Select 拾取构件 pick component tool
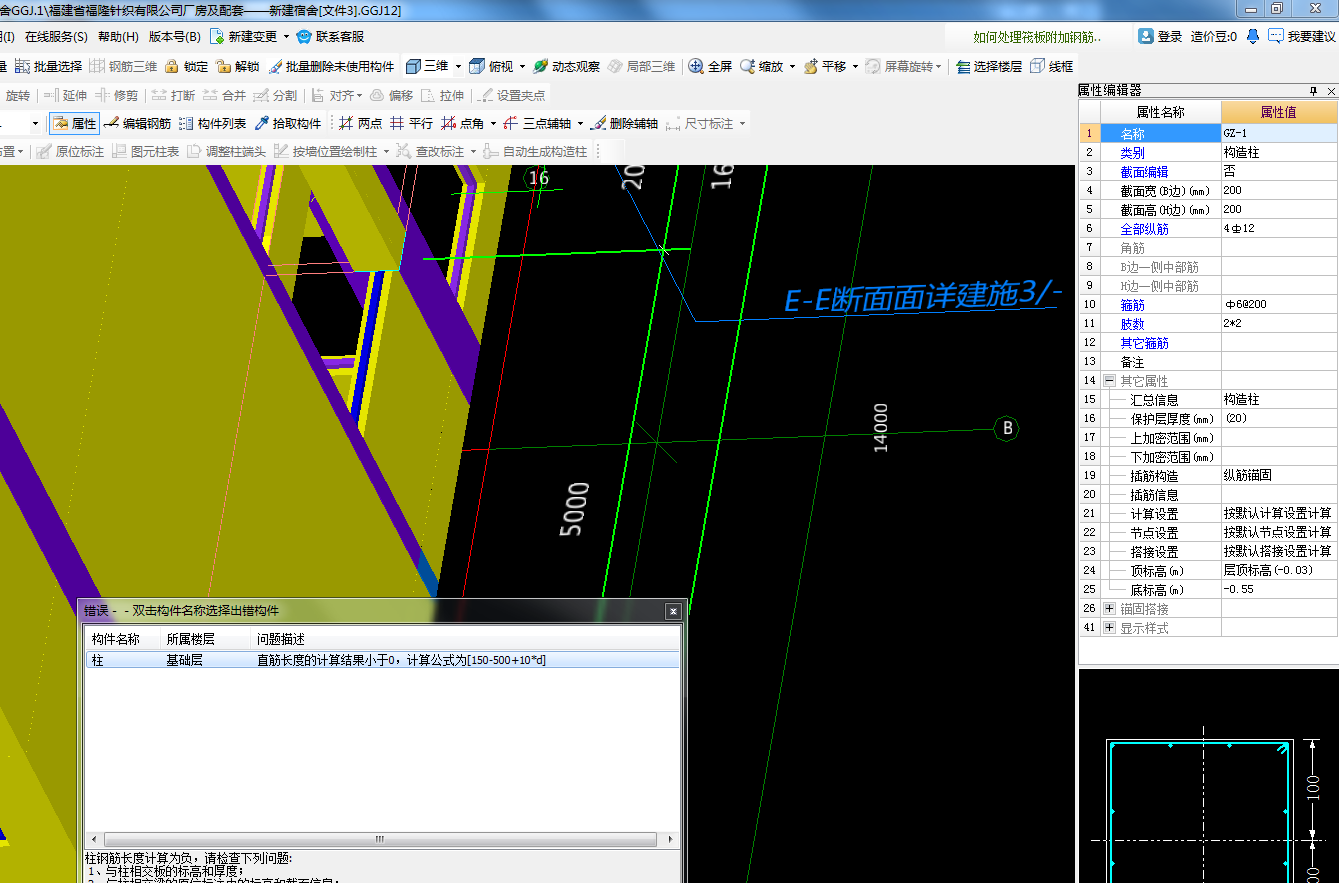This screenshot has height=883, width=1339. tap(288, 123)
